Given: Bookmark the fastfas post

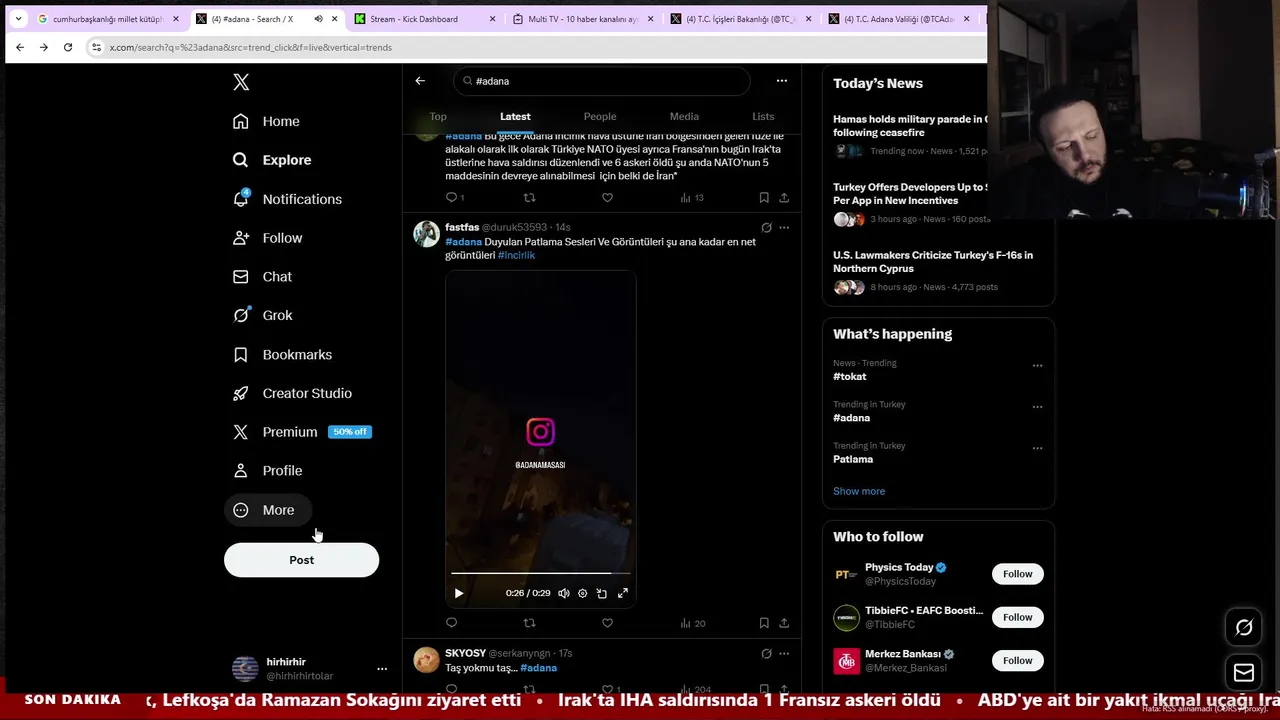Looking at the screenshot, I should coord(764,623).
